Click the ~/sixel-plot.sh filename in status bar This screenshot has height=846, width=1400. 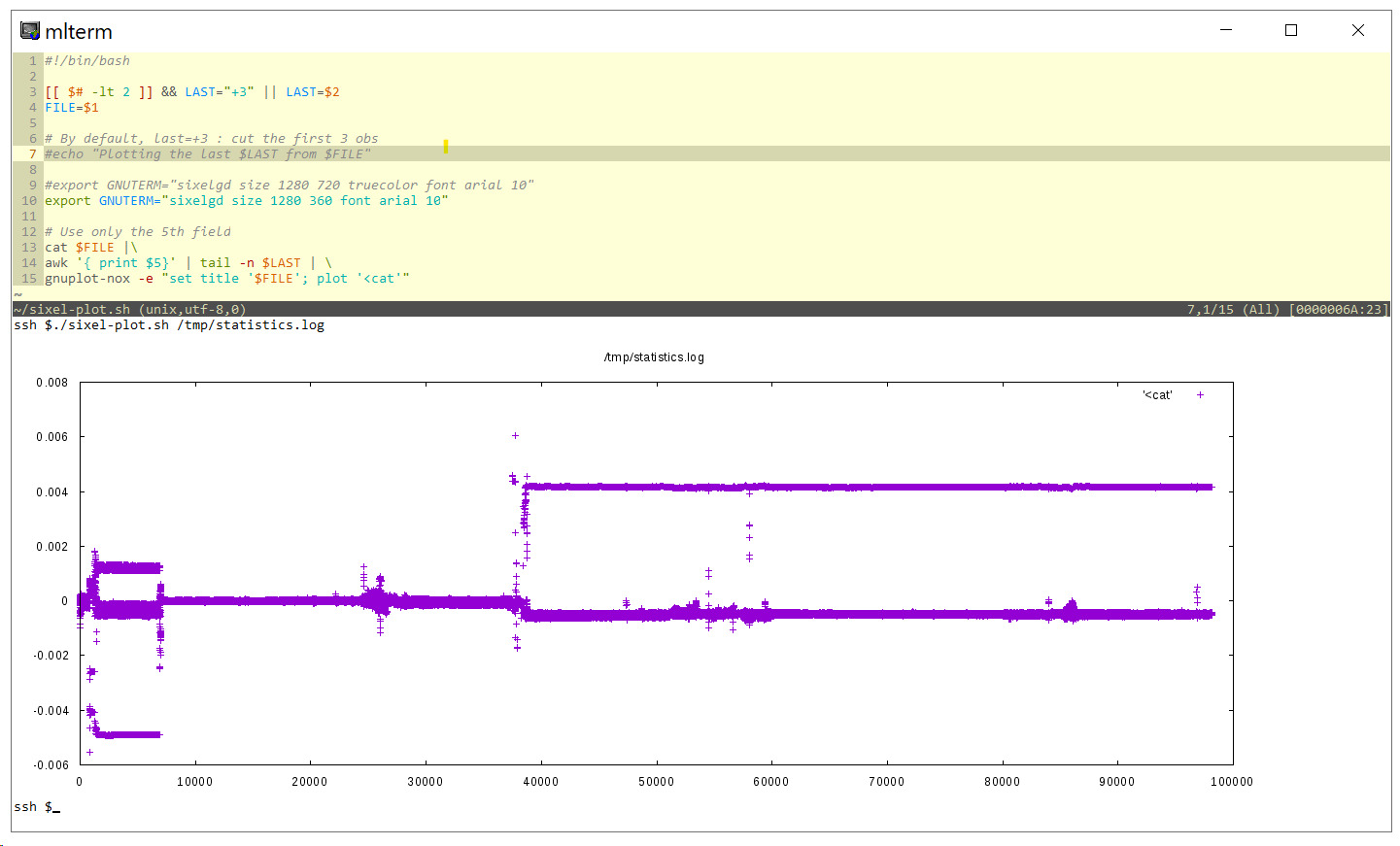pos(72,310)
